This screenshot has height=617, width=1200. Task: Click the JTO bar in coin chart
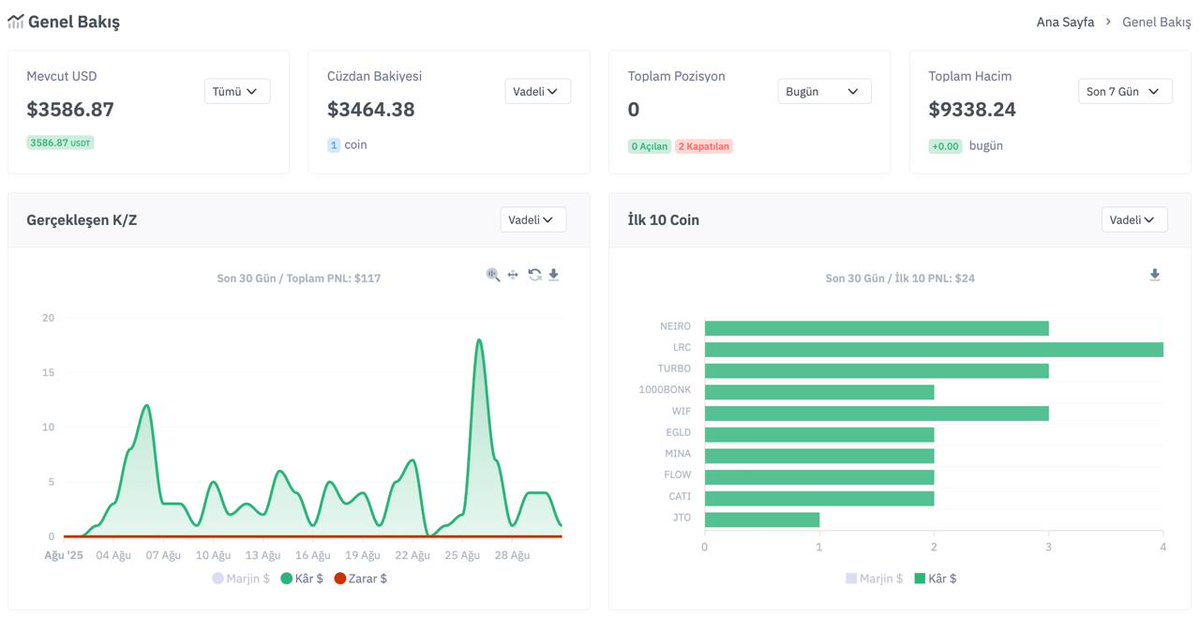762,519
